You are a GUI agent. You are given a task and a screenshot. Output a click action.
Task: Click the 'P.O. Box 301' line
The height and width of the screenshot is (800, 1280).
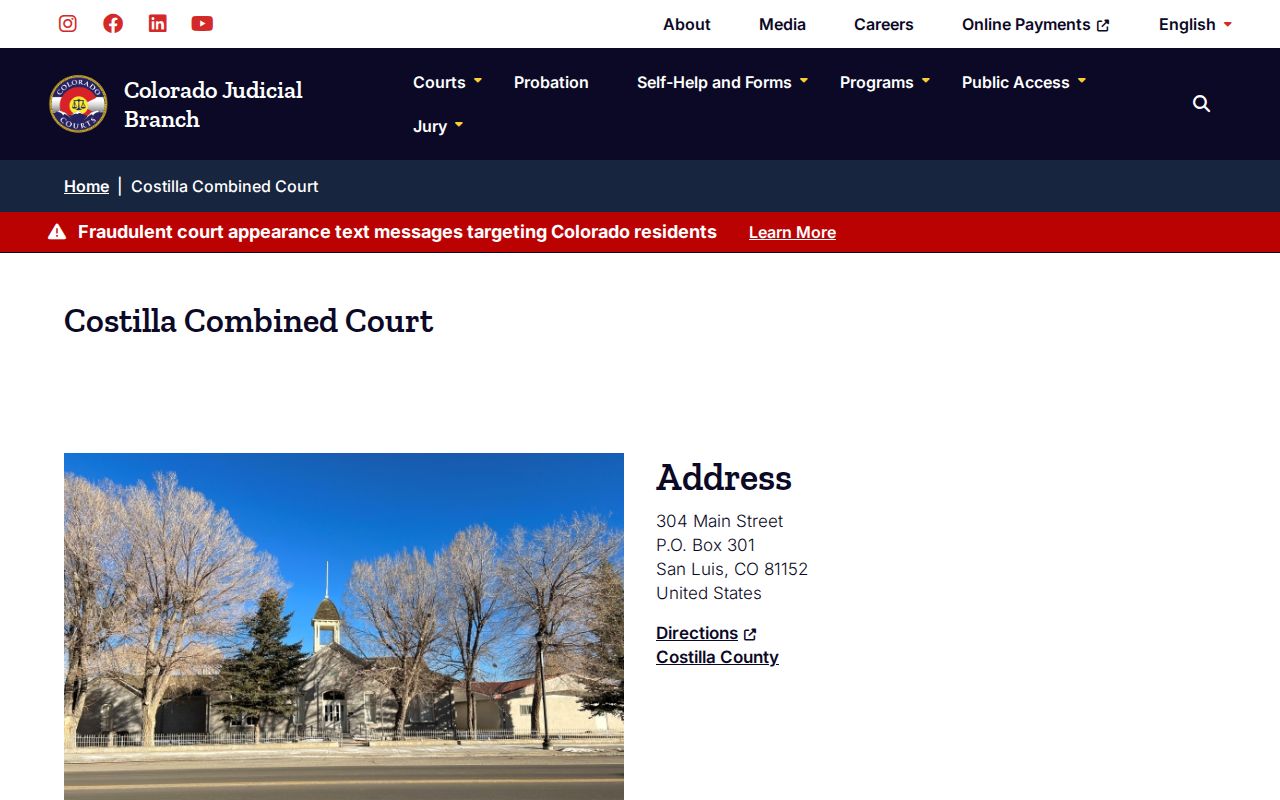706,545
